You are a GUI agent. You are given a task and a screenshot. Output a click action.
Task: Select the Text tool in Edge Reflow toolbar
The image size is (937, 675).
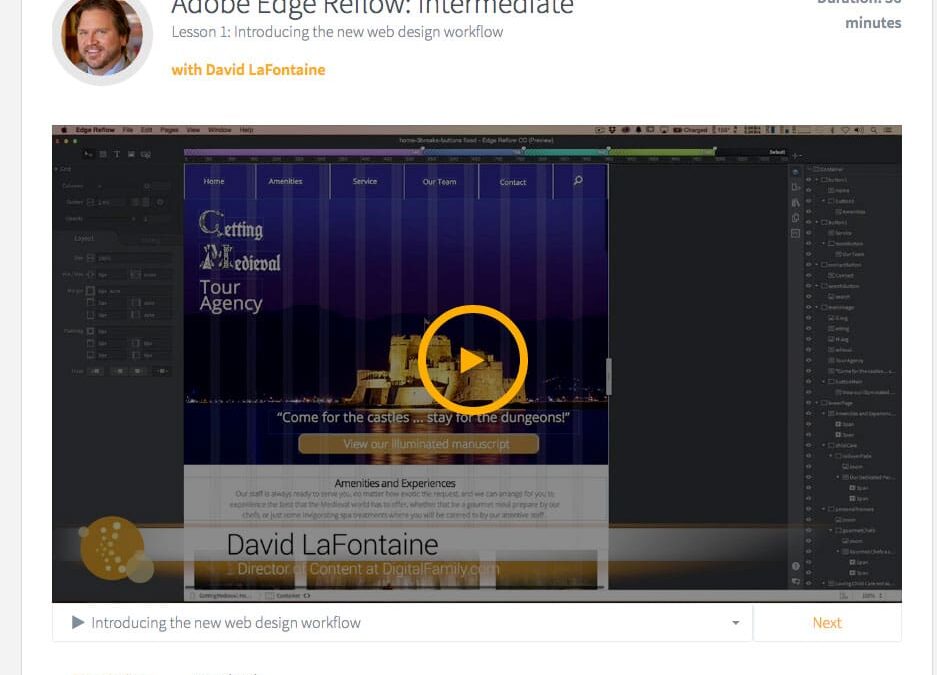pos(116,155)
